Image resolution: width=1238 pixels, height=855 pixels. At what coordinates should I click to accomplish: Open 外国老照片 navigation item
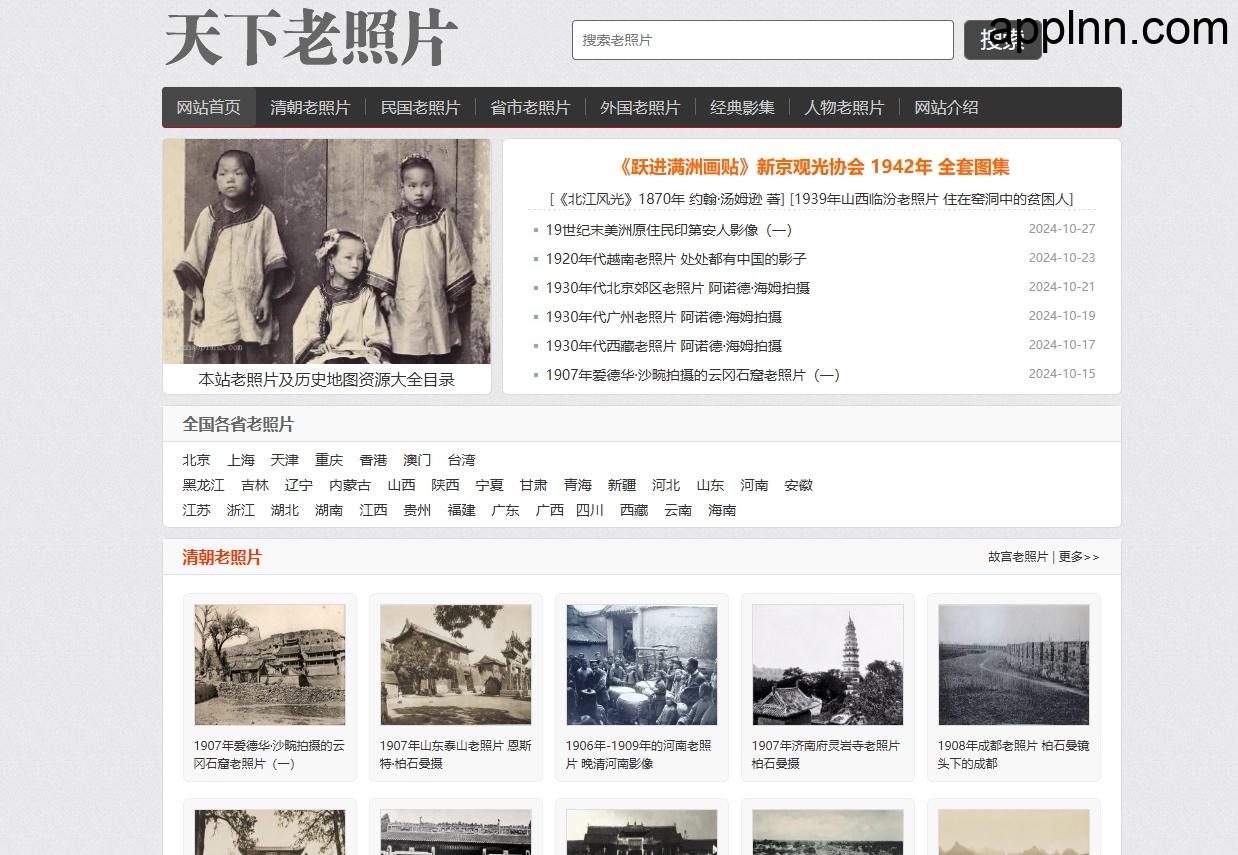(x=640, y=107)
